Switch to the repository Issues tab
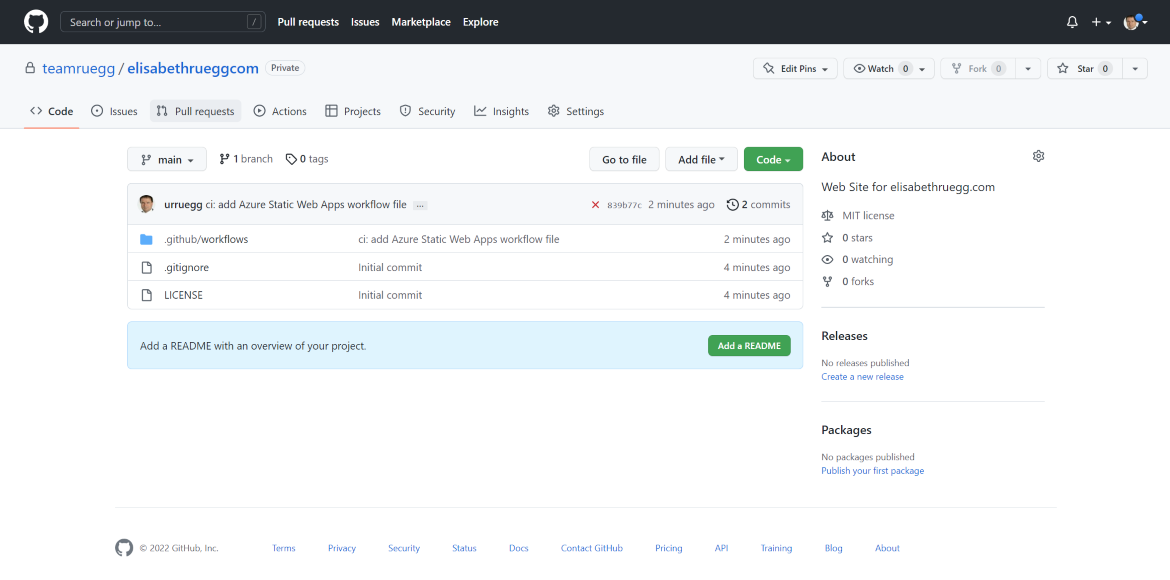The height and width of the screenshot is (580, 1170). point(114,111)
